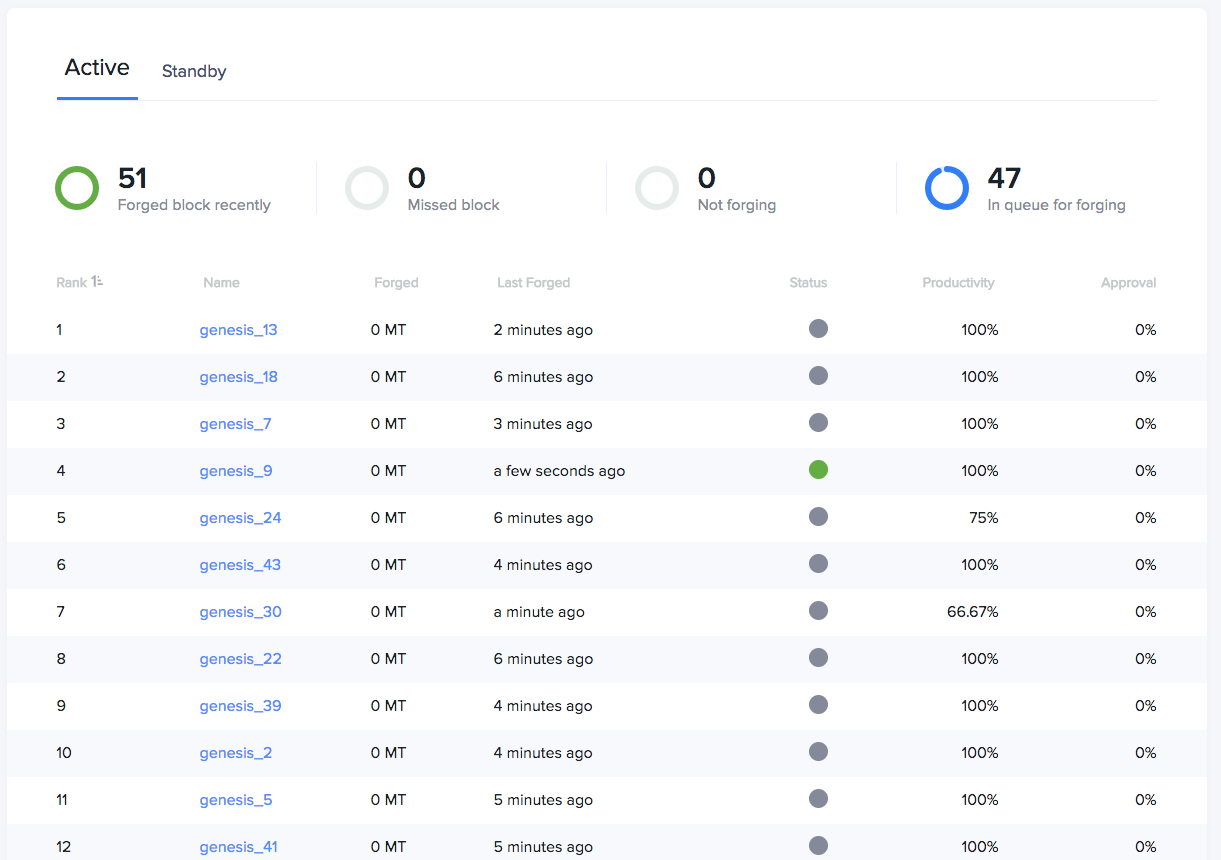Image resolution: width=1221 pixels, height=860 pixels.
Task: Click the green status dot for genesis_9
Action: (818, 470)
